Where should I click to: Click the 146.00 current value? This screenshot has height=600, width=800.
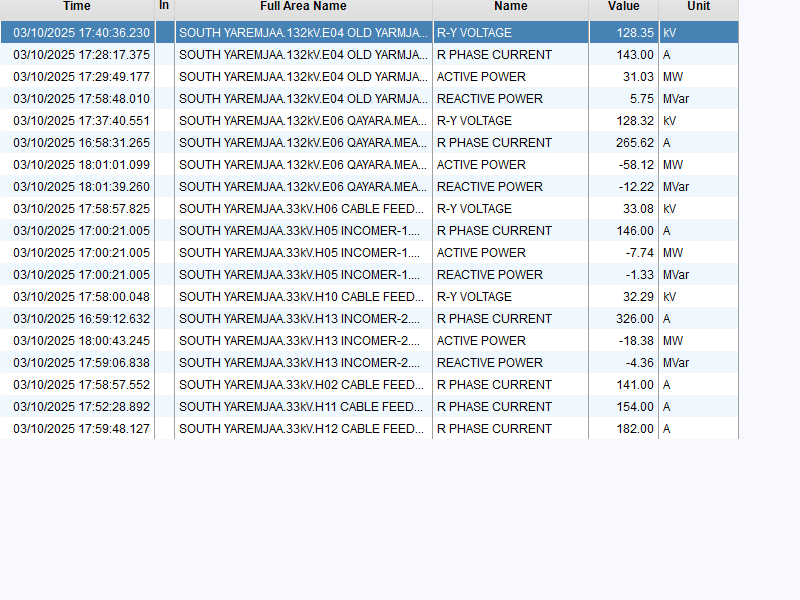coord(624,231)
